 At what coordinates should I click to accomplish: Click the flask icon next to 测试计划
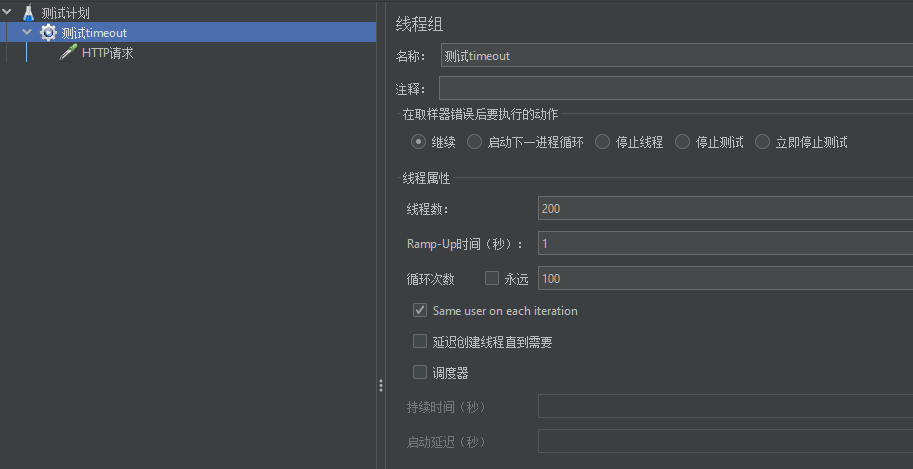click(28, 12)
